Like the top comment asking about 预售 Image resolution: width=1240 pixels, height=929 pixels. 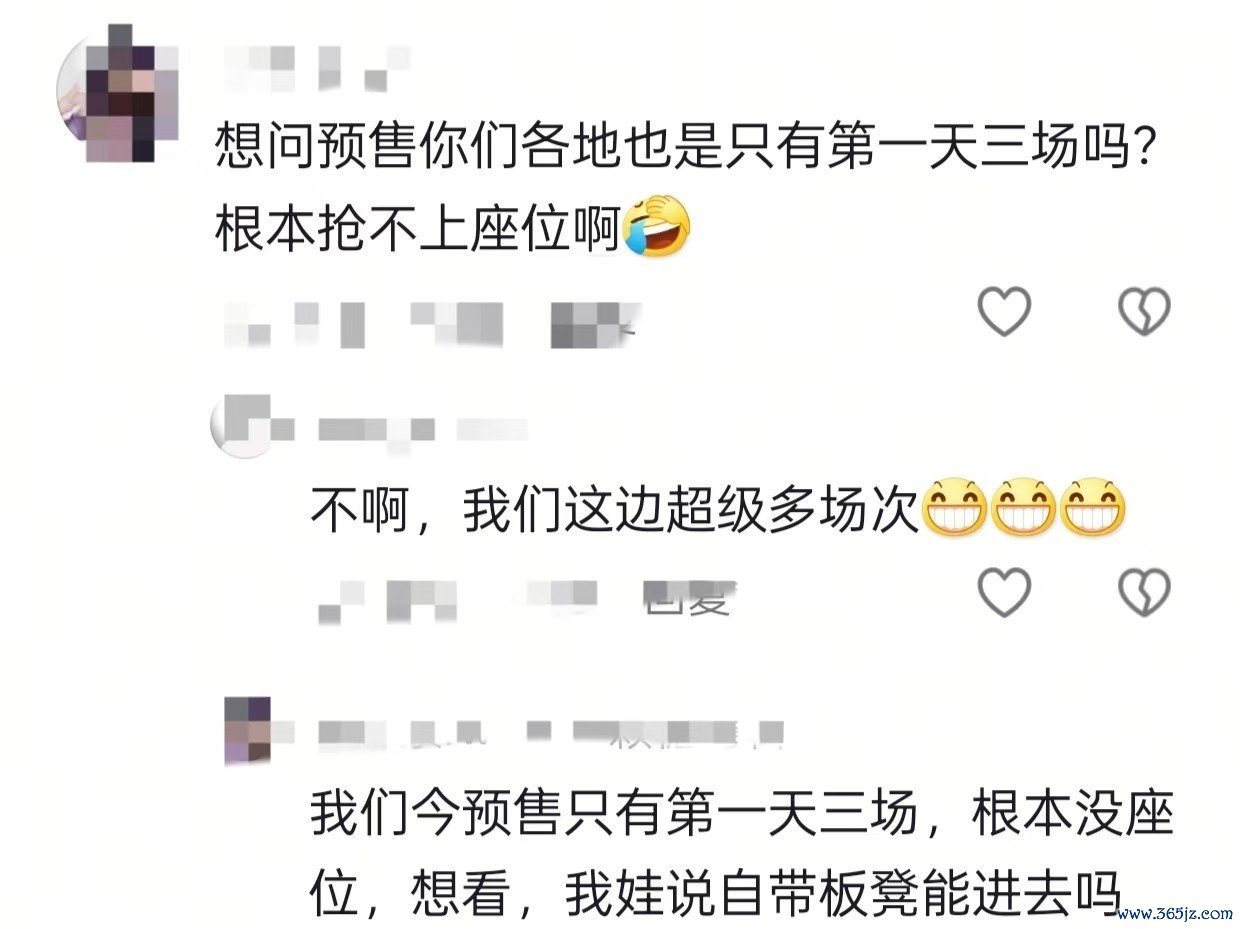click(x=1003, y=311)
